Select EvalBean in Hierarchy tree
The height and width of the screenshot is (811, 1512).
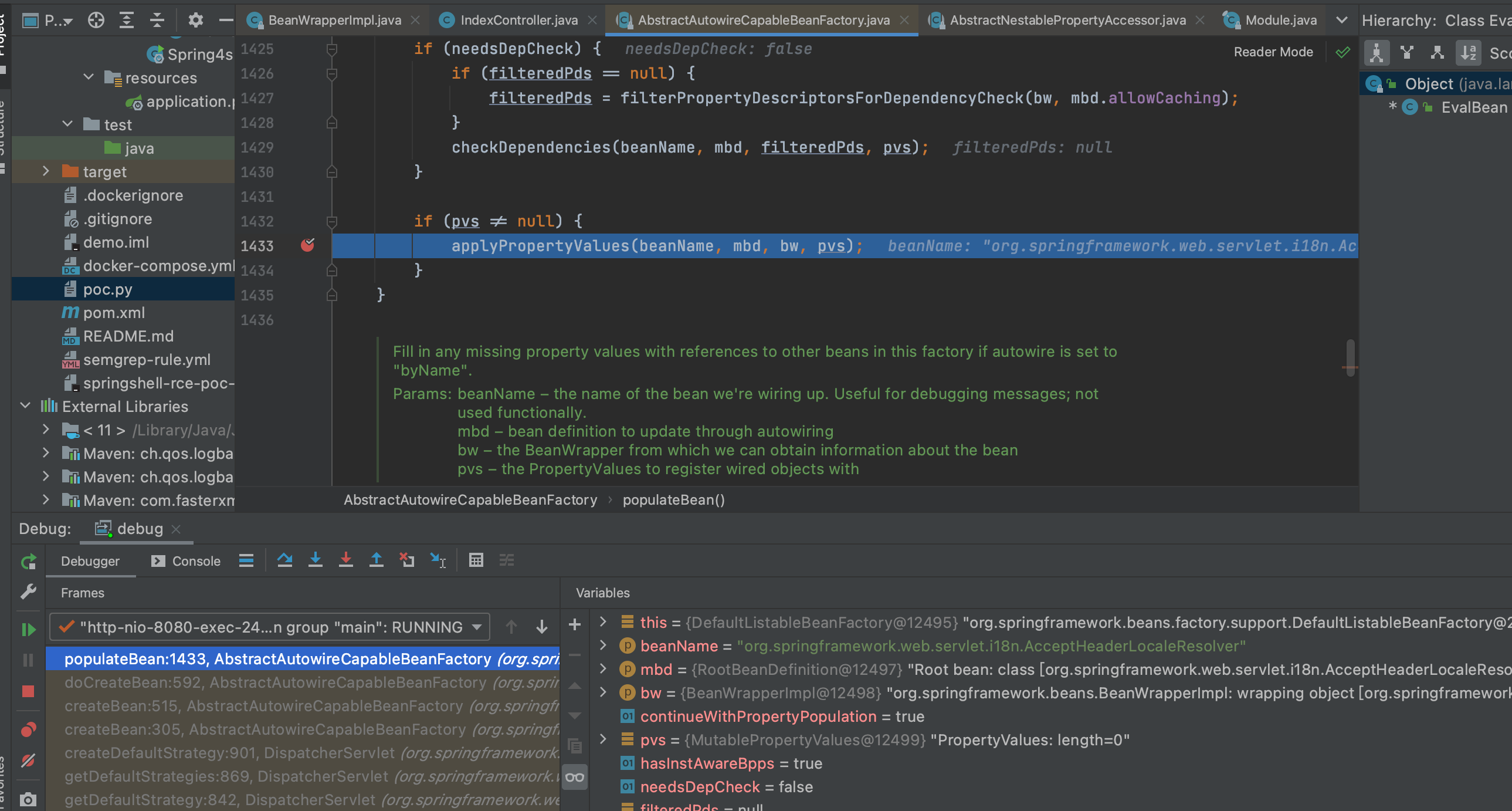(x=1474, y=107)
